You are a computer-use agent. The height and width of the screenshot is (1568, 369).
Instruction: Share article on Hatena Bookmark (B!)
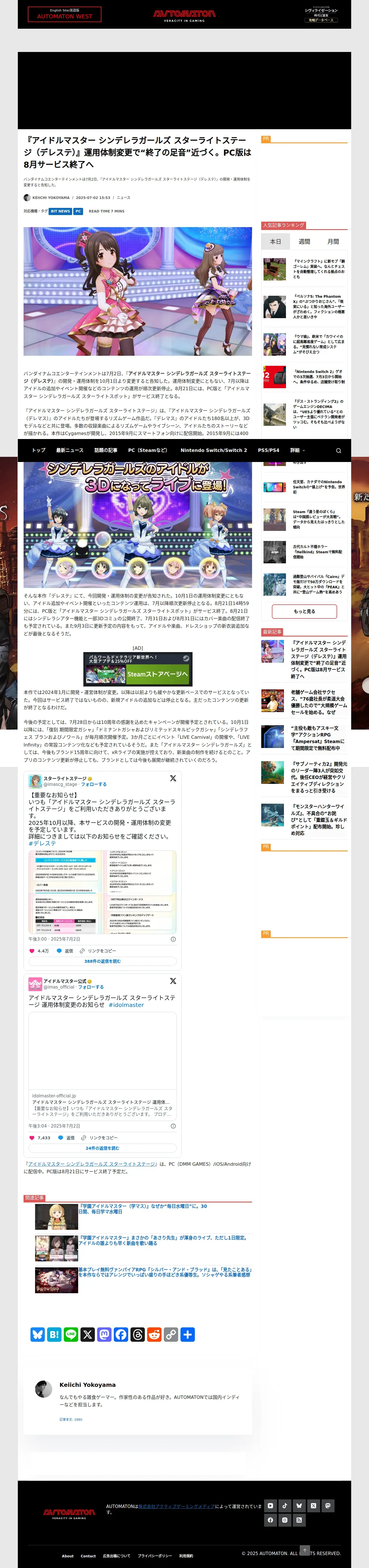click(x=54, y=1334)
